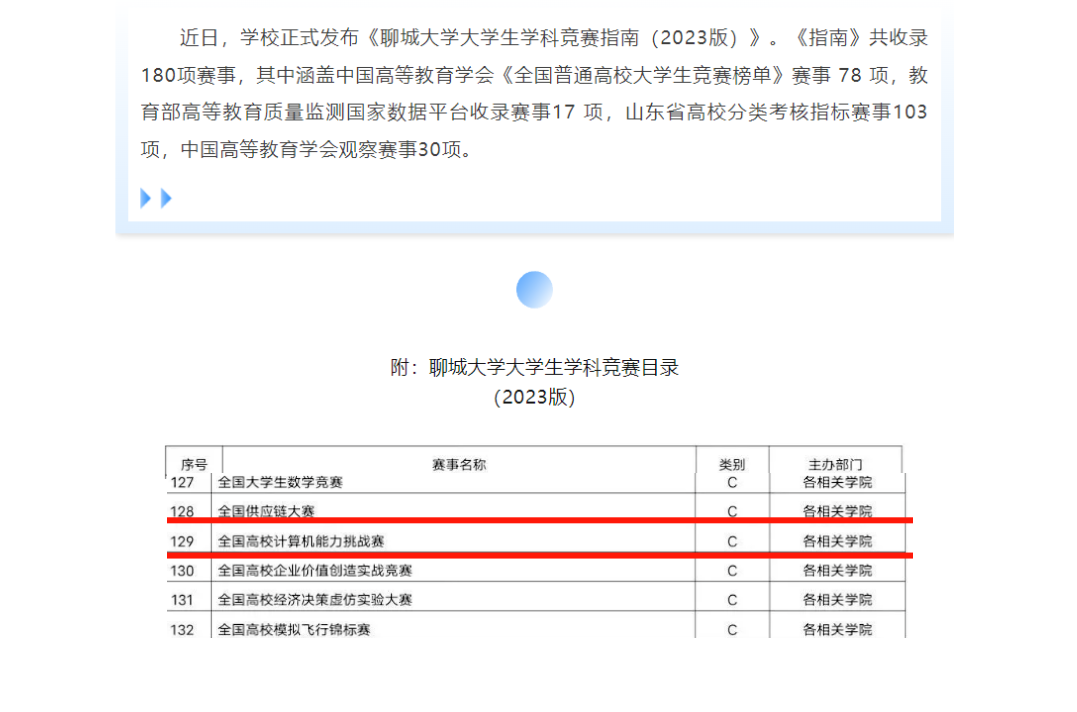The height and width of the screenshot is (712, 1077).
Task: Click row number 128
Action: tap(182, 512)
